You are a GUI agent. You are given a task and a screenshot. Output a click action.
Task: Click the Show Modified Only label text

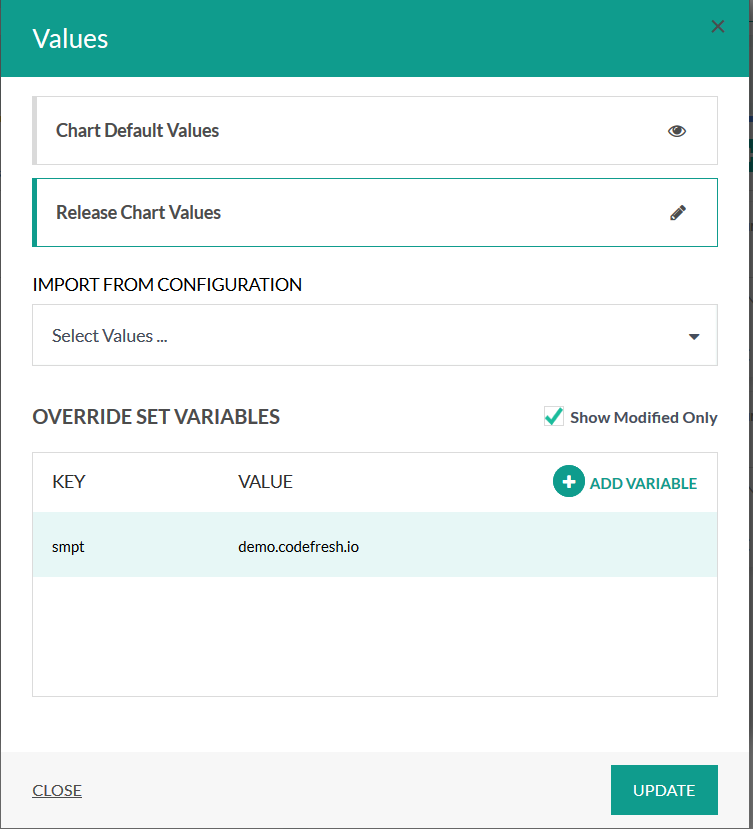point(643,418)
